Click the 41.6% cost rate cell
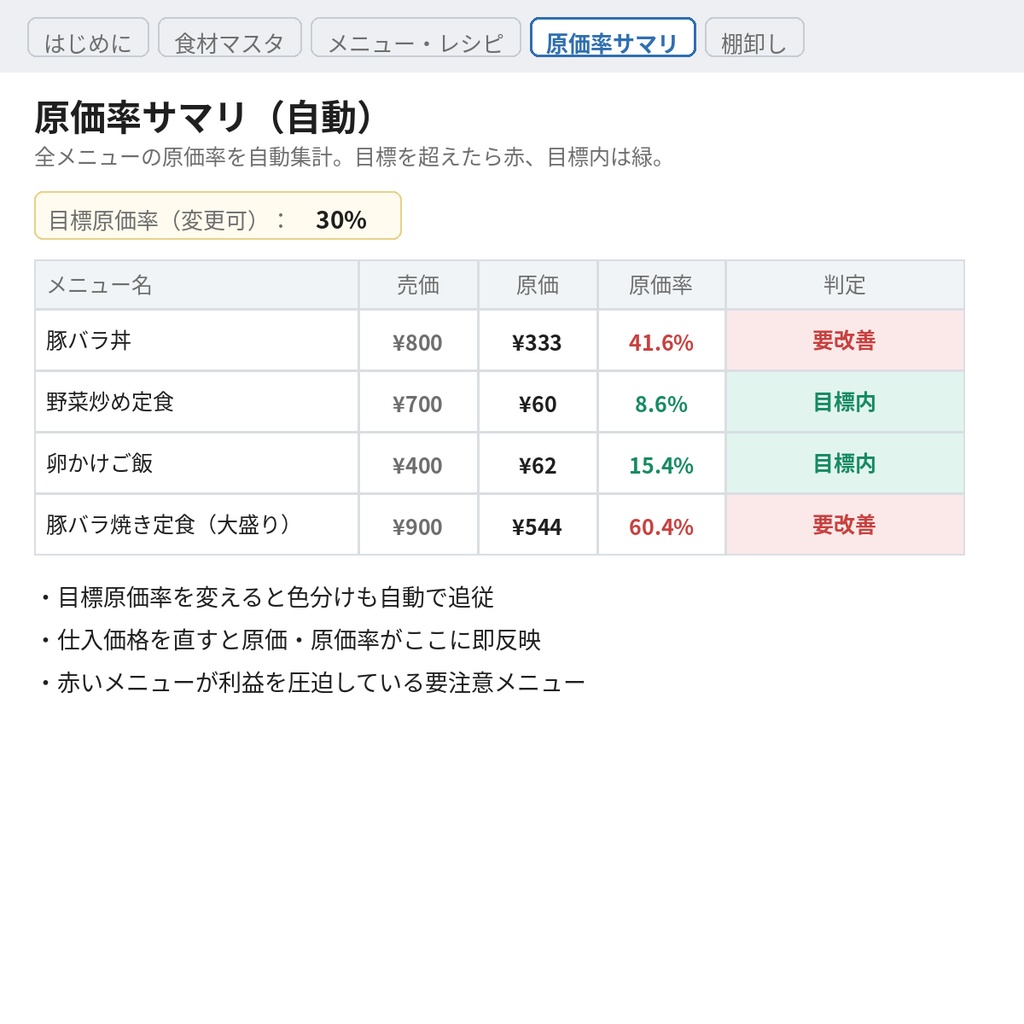 pos(661,342)
